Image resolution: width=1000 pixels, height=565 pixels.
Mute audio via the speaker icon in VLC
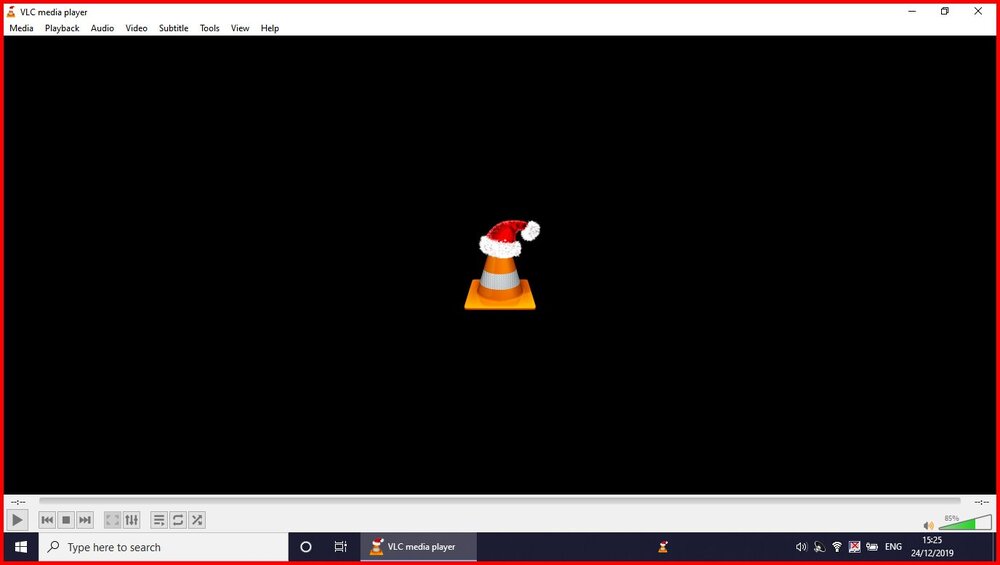[x=929, y=525]
